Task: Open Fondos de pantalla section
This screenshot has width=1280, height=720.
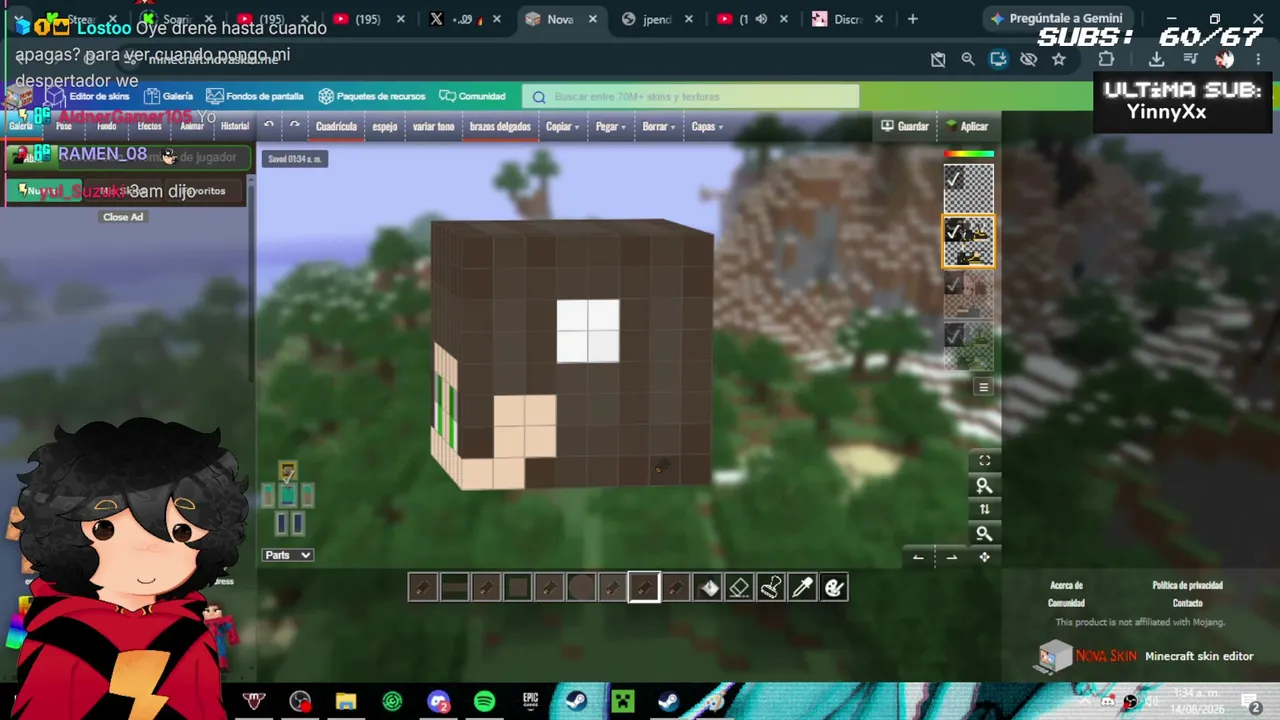Action: tap(255, 96)
